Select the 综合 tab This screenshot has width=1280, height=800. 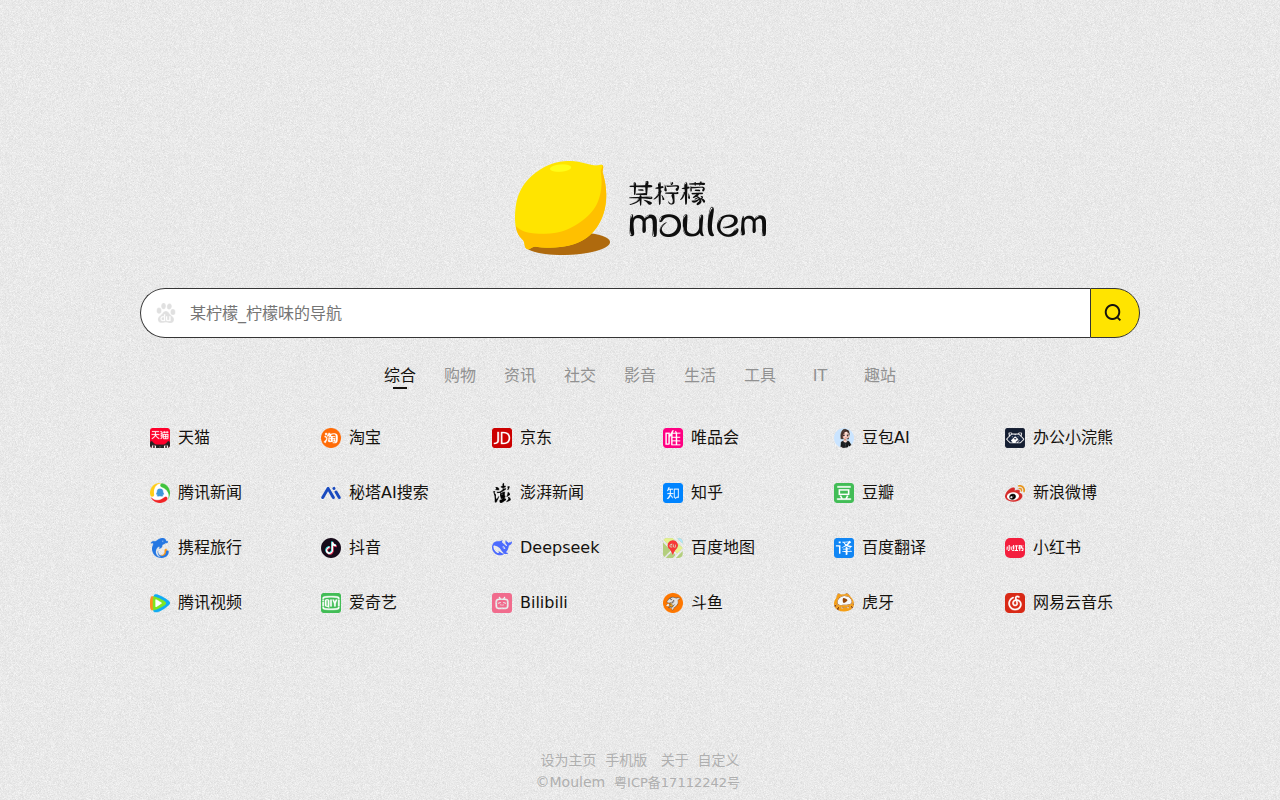click(400, 376)
